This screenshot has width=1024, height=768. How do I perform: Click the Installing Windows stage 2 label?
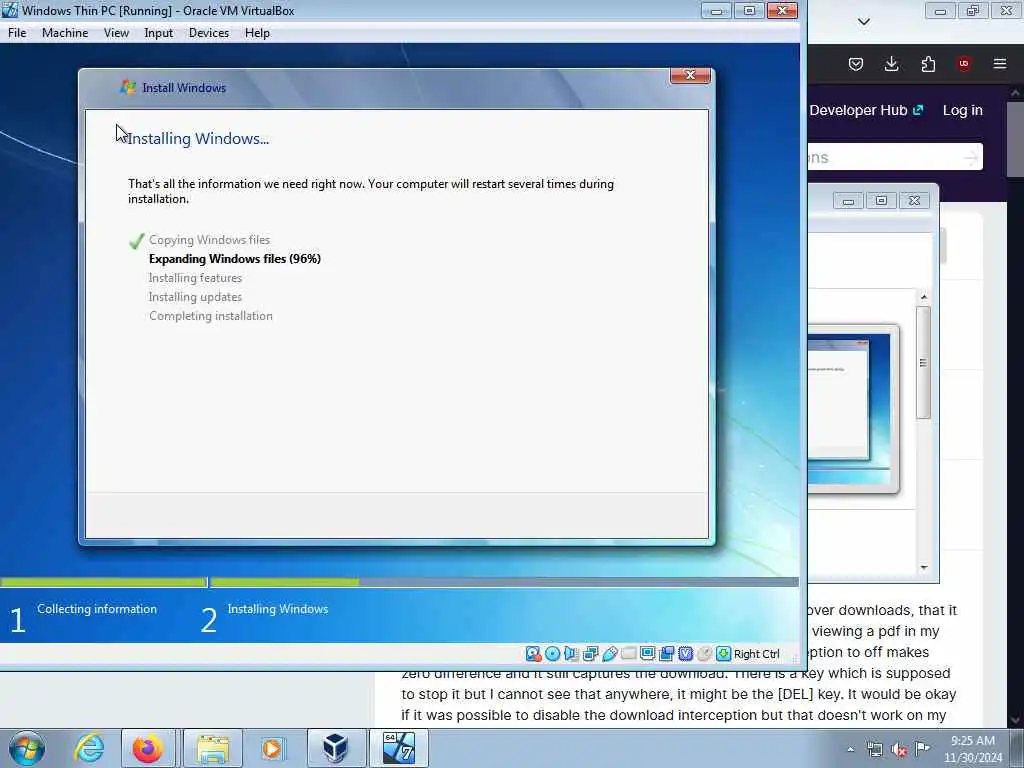click(278, 609)
